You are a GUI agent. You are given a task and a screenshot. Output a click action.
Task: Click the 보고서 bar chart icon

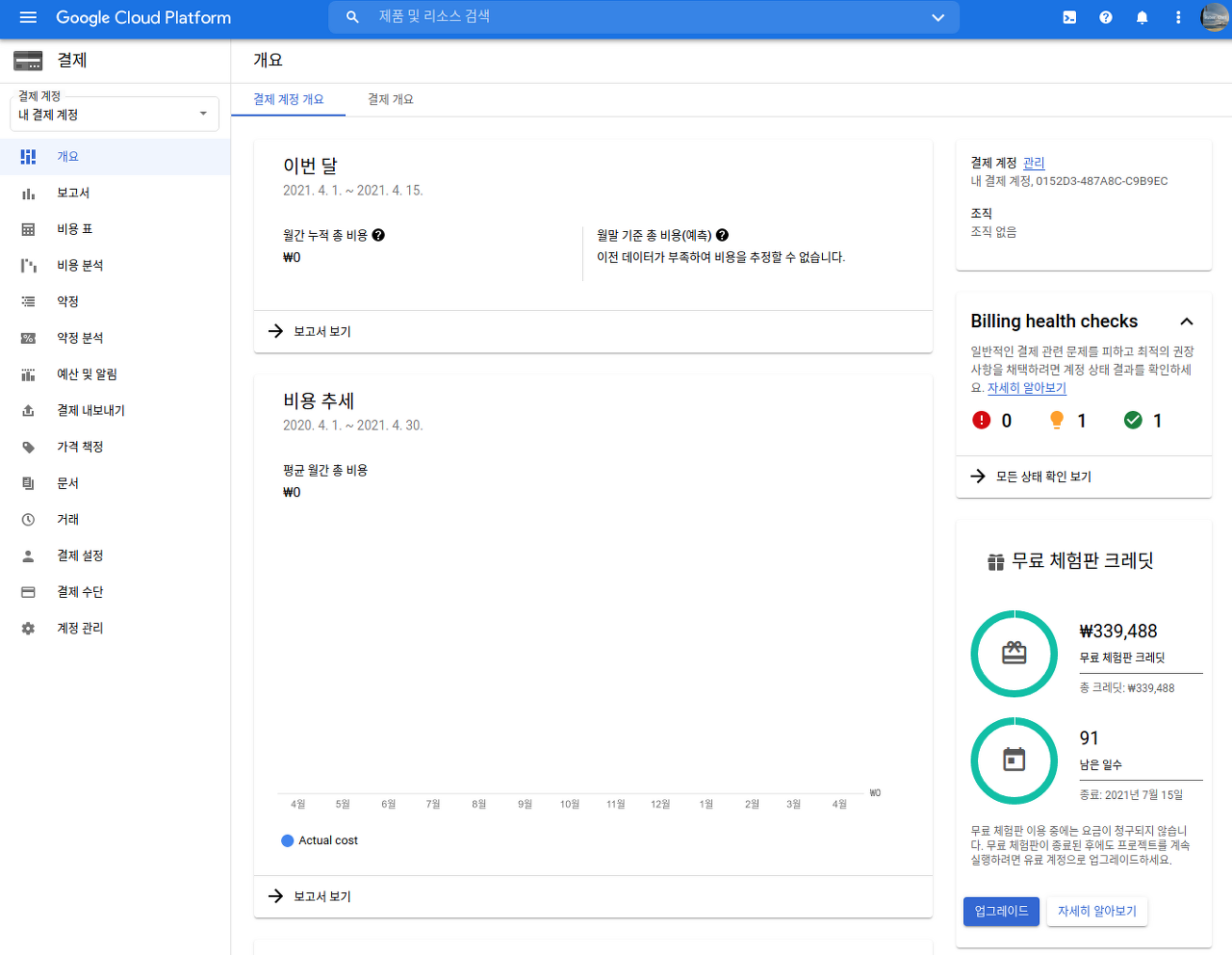28,194
